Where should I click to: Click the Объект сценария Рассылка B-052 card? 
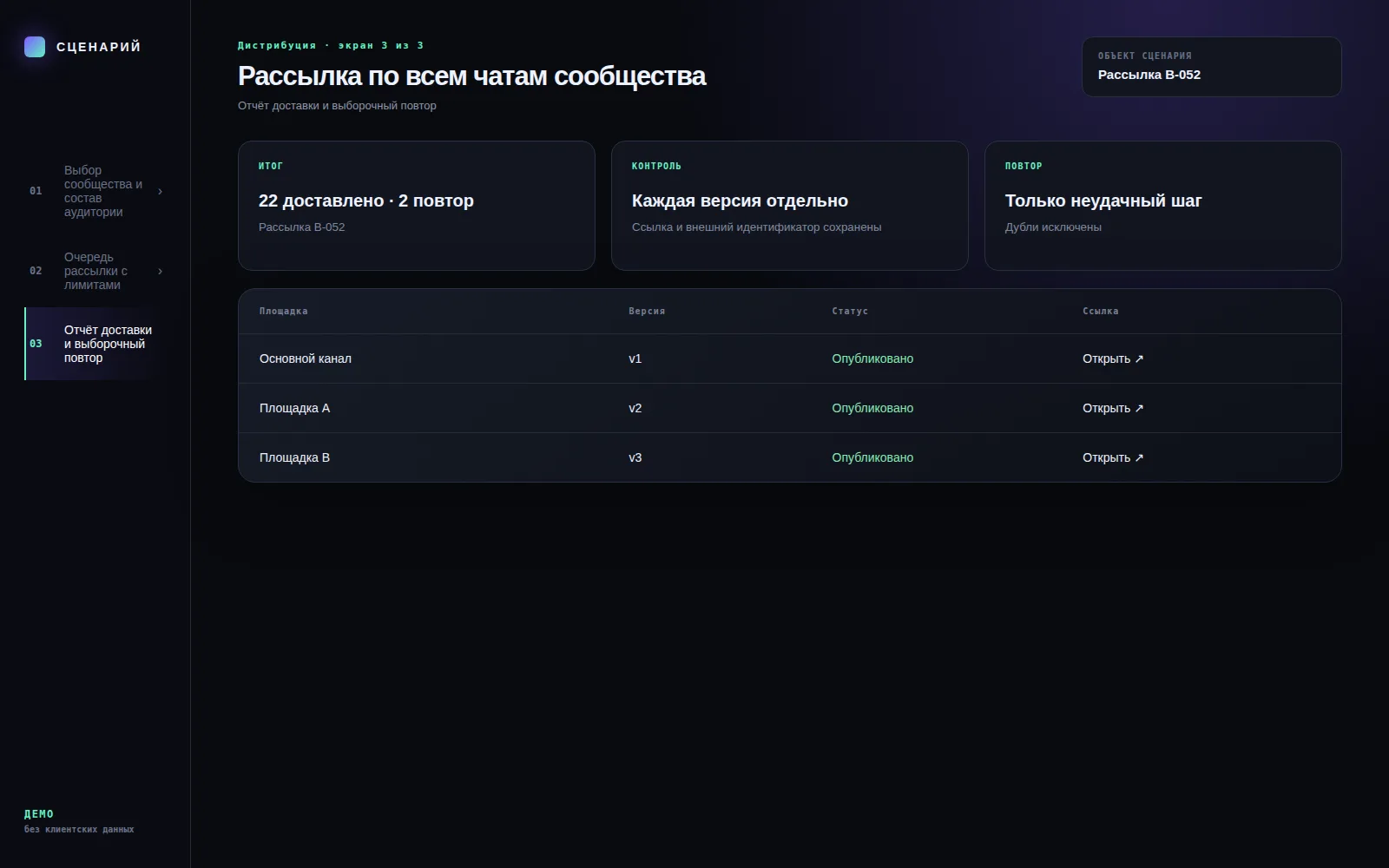click(1212, 67)
